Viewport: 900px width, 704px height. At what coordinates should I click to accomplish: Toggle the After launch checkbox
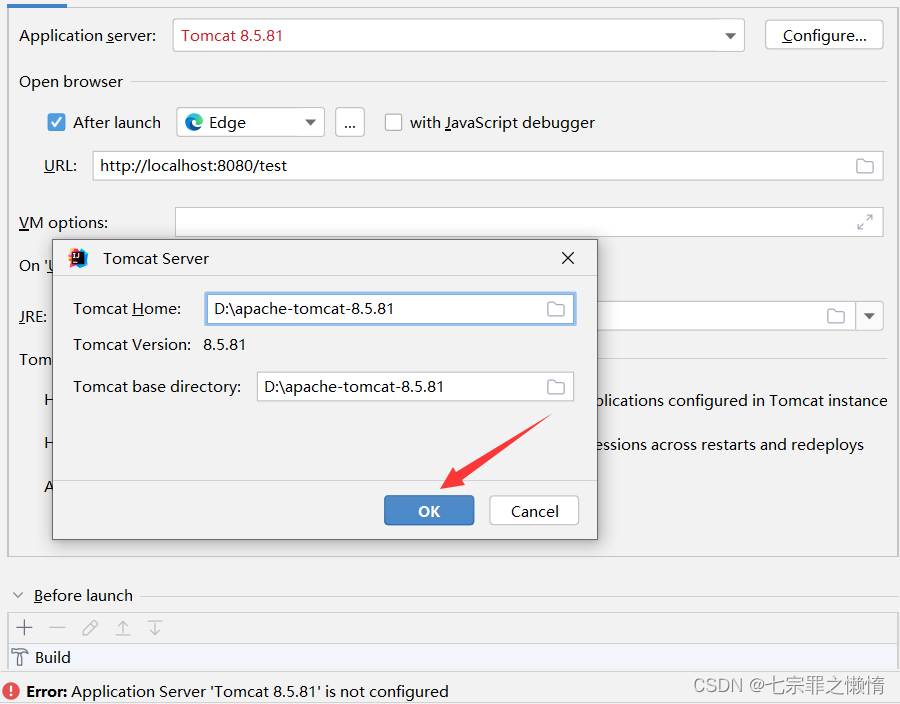click(x=56, y=122)
